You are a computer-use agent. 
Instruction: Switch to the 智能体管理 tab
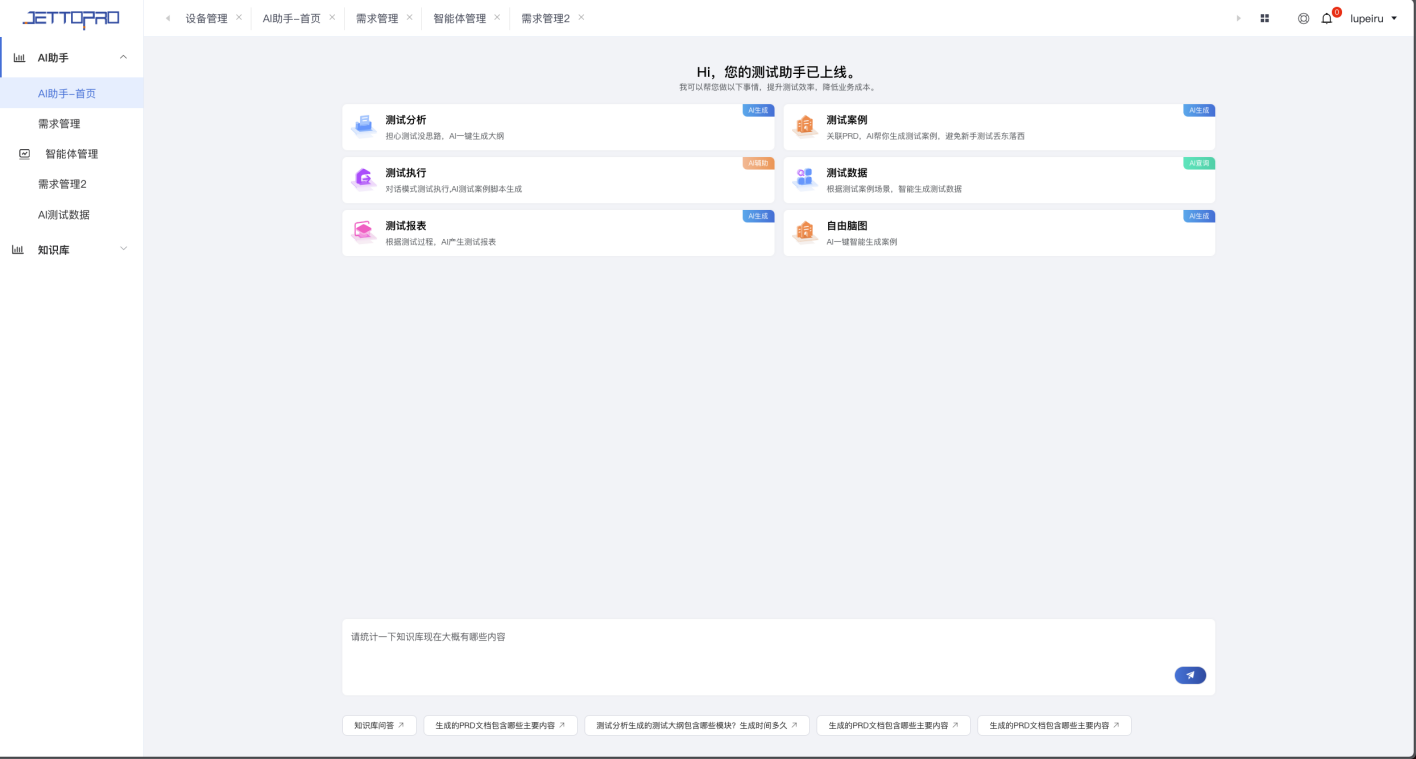(459, 18)
